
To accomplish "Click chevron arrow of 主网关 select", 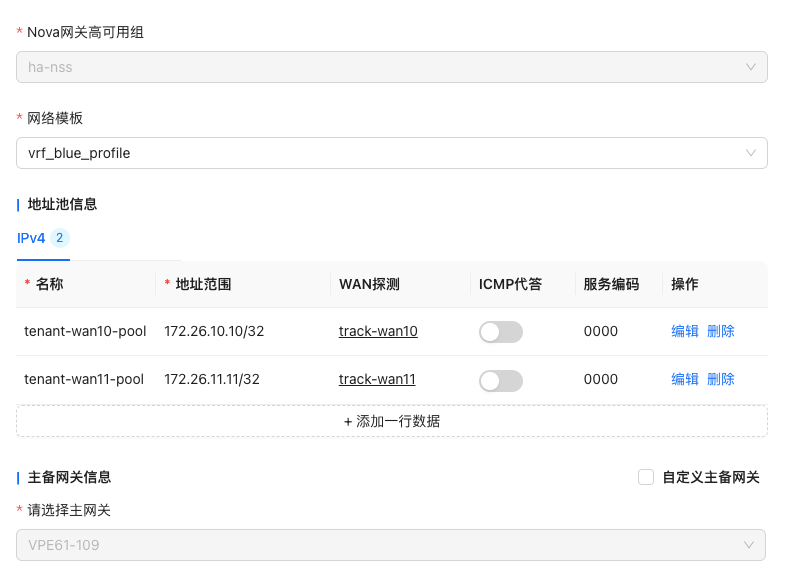I will click(750, 545).
